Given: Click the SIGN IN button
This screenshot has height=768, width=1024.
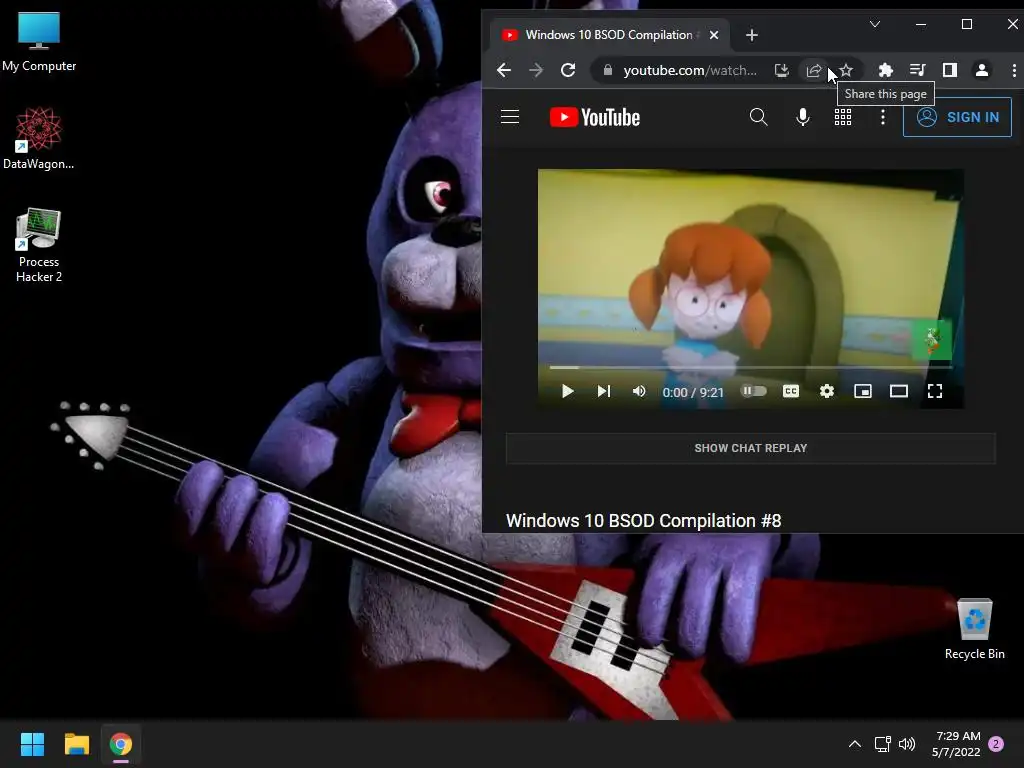Looking at the screenshot, I should pyautogui.click(x=957, y=117).
